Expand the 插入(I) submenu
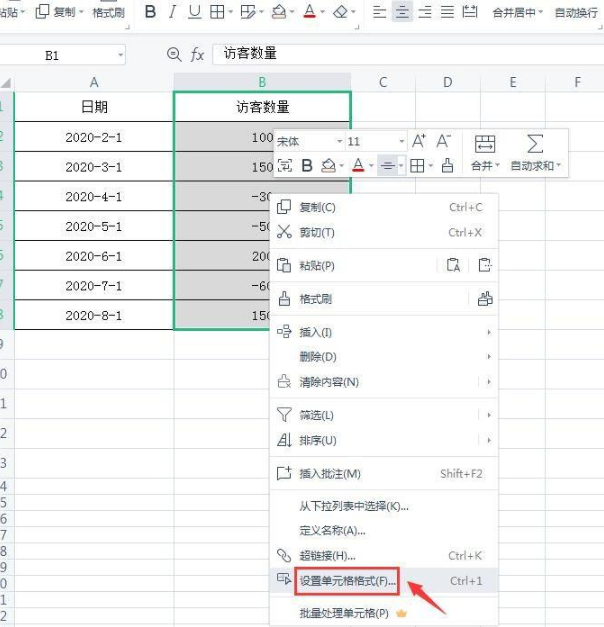This screenshot has height=627, width=604. [384, 332]
